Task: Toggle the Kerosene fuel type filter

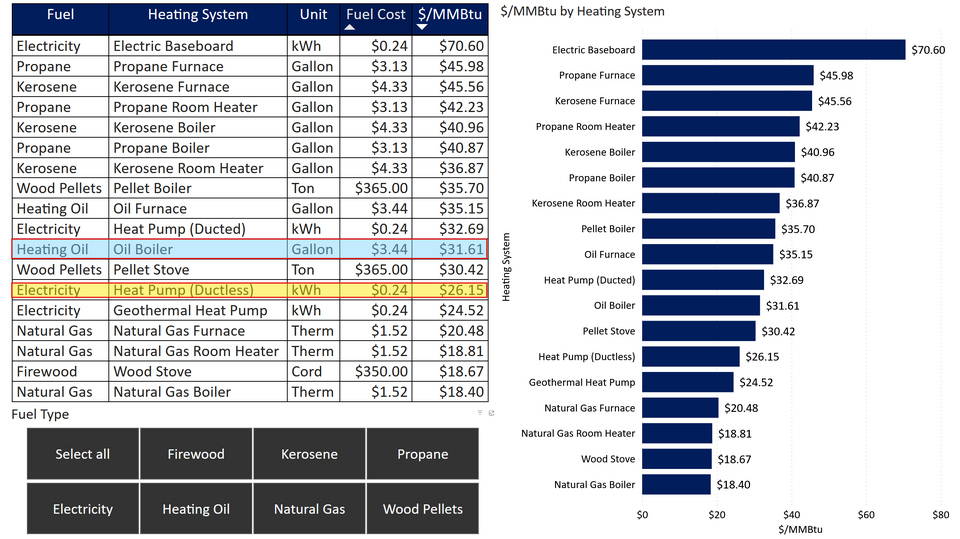Action: click(x=309, y=454)
